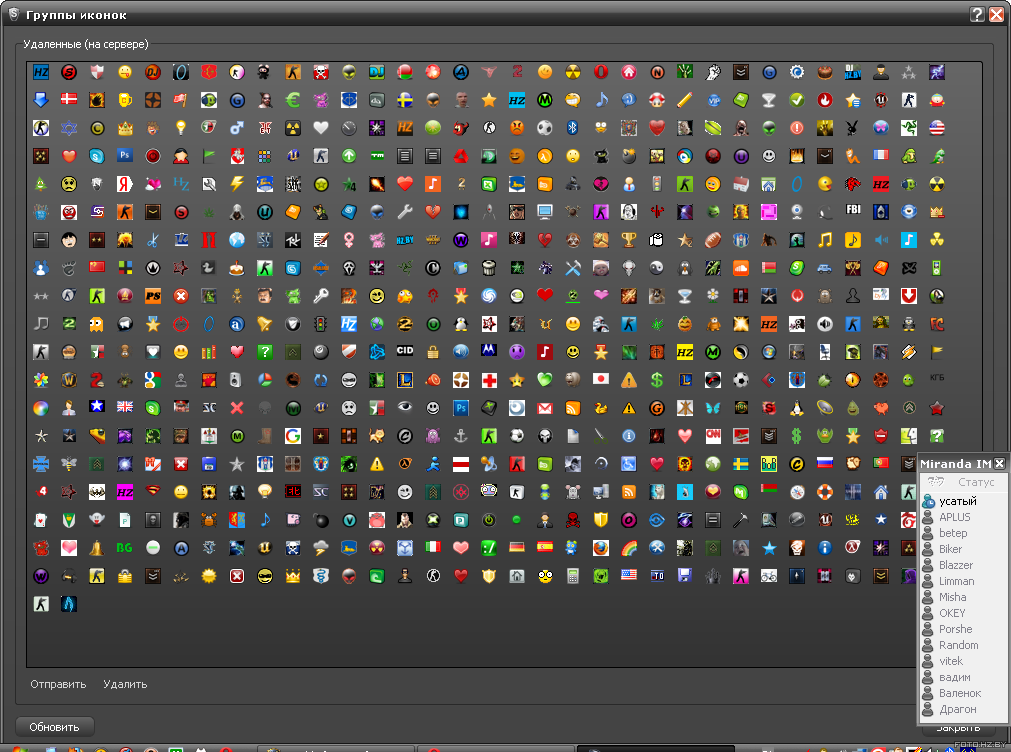This screenshot has width=1011, height=752.
Task: Select the Russian tricolor flag icon
Action: coord(825,464)
